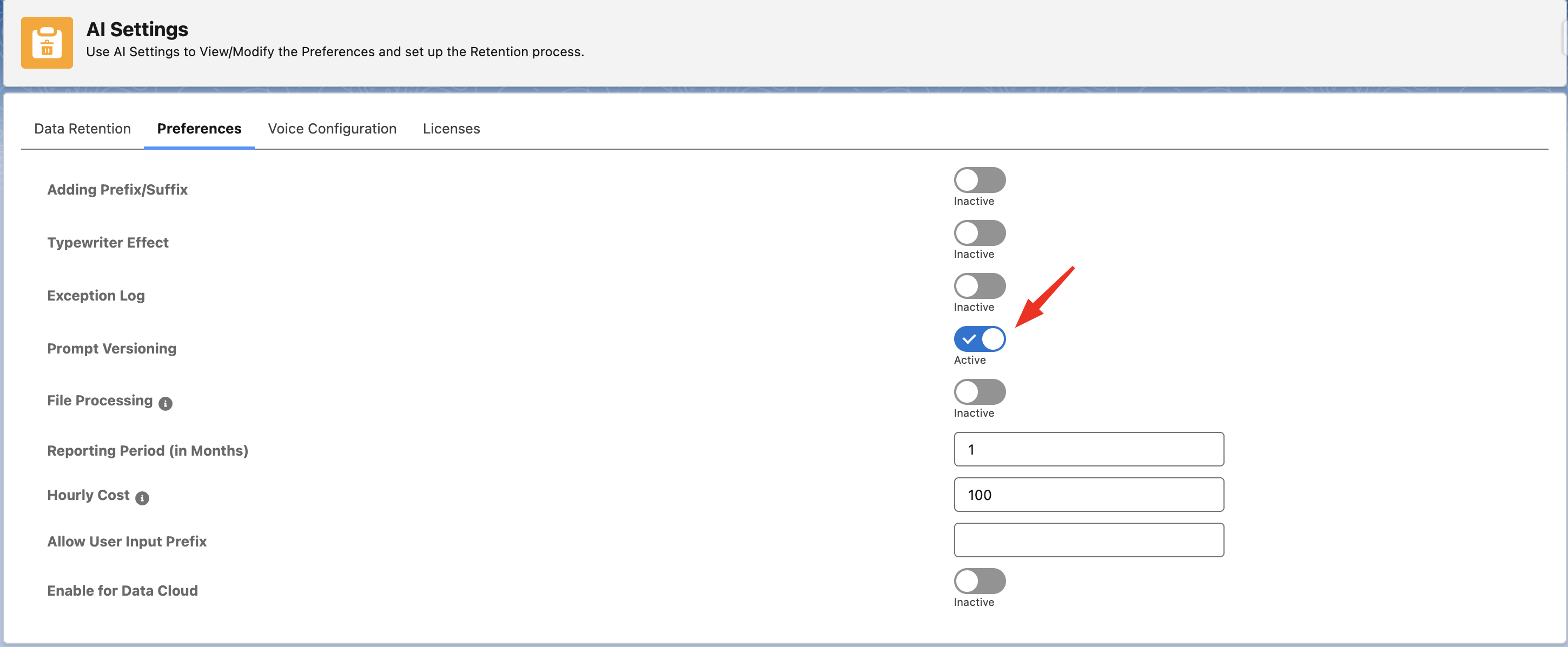Go to the Licenses tab

point(451,129)
